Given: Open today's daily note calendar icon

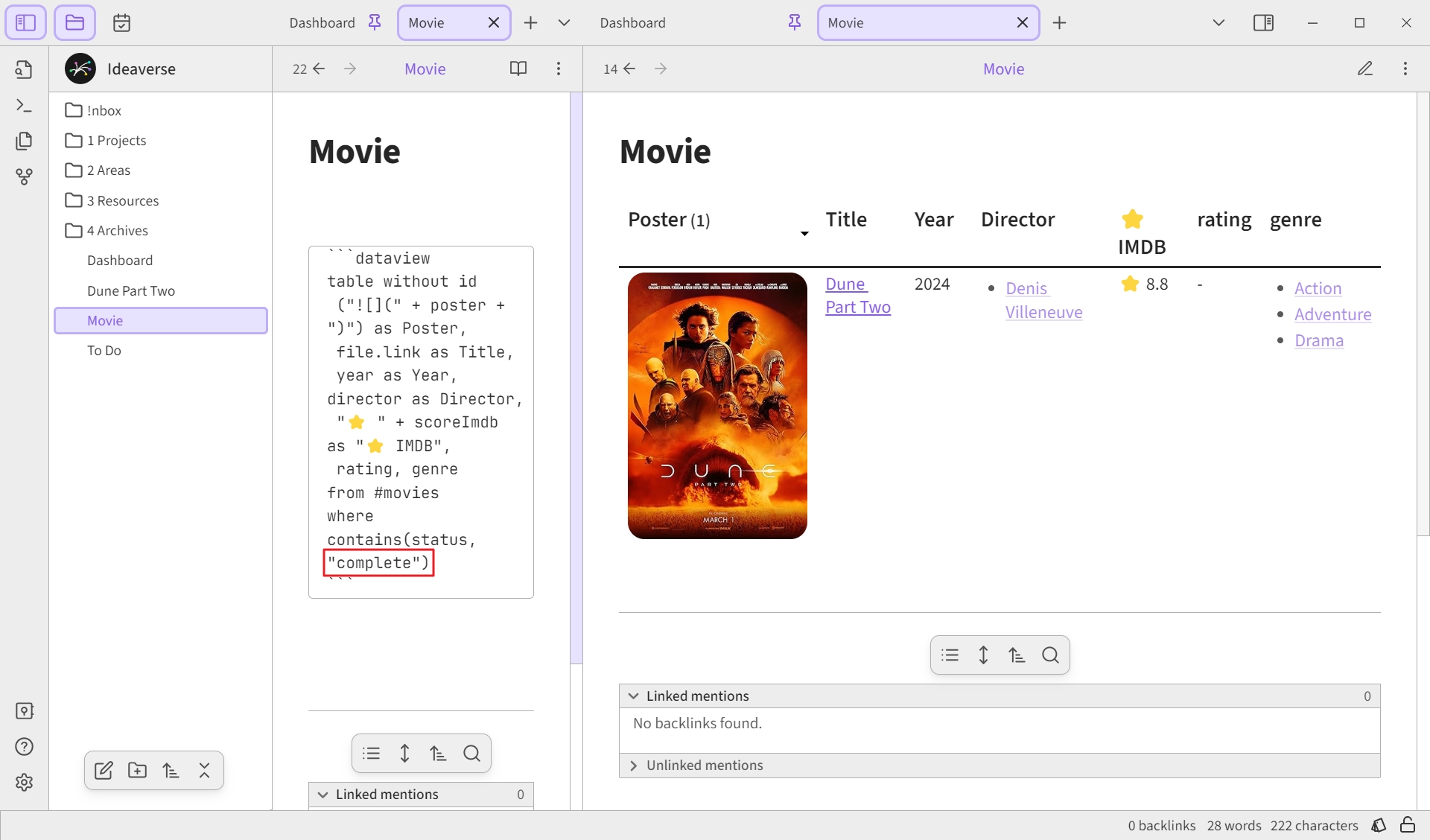Looking at the screenshot, I should 121,23.
